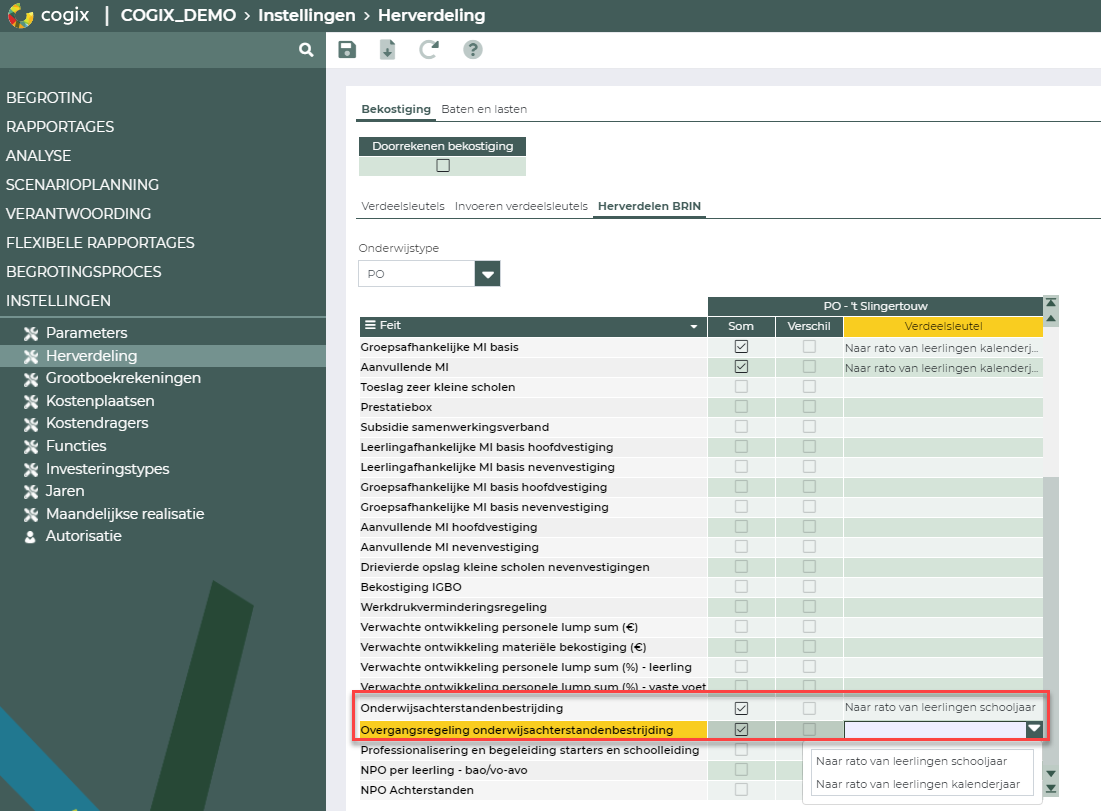Image resolution: width=1101 pixels, height=811 pixels.
Task: Expand the Feit column filter arrow
Action: click(694, 327)
